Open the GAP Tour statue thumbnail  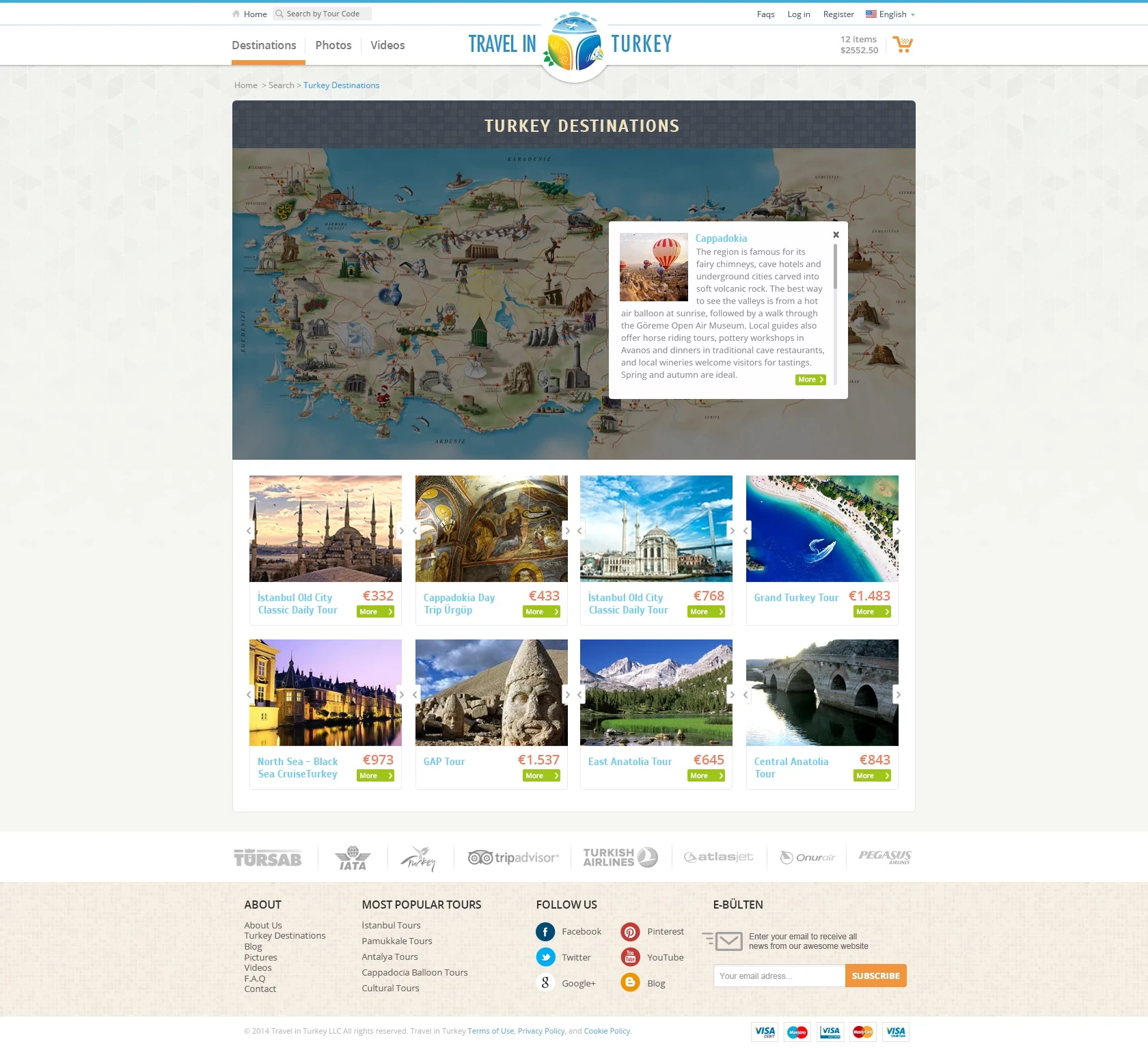[x=491, y=693]
